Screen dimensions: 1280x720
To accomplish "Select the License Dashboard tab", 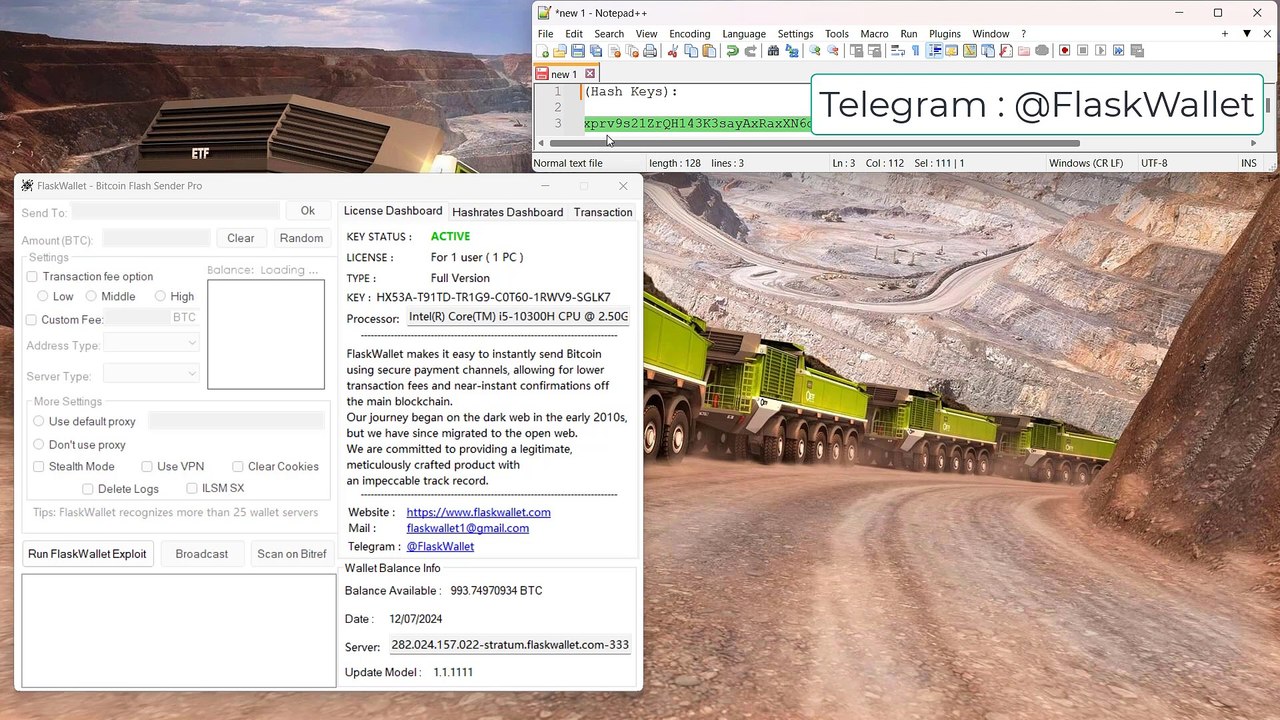I will [393, 211].
